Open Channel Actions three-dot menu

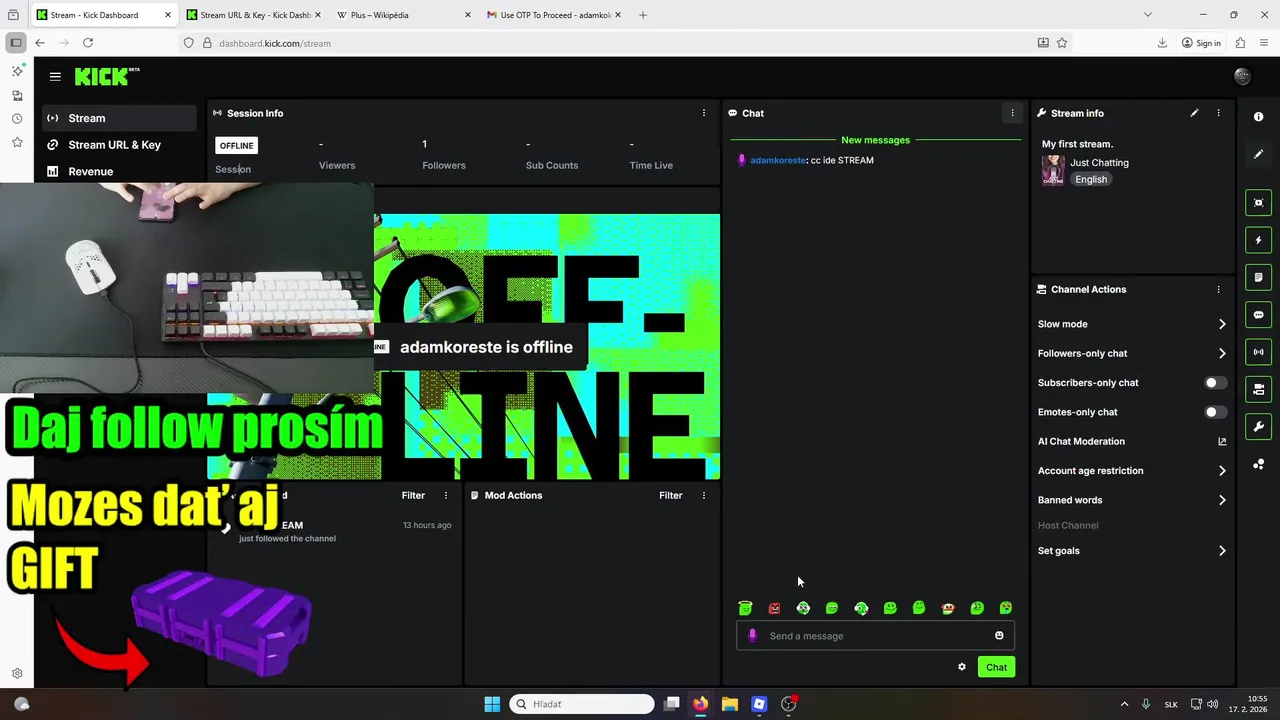[x=1218, y=289]
